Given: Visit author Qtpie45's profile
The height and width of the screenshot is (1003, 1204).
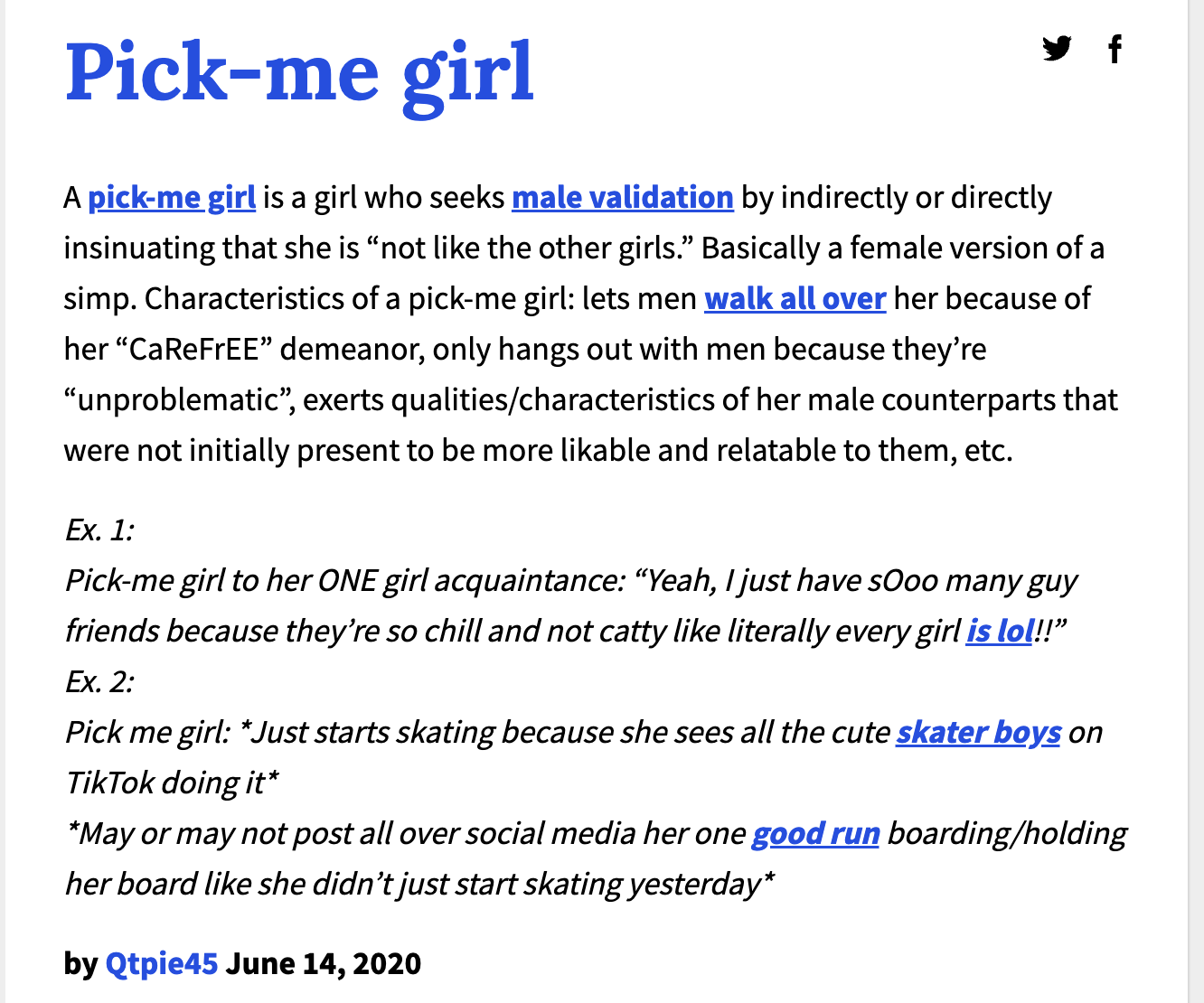Looking at the screenshot, I should 163,963.
